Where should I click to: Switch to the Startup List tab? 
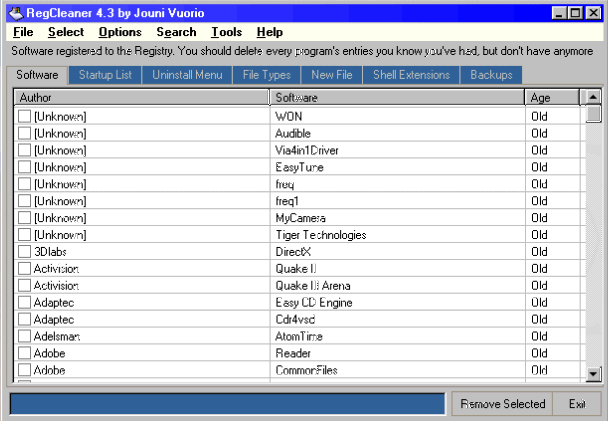point(105,75)
